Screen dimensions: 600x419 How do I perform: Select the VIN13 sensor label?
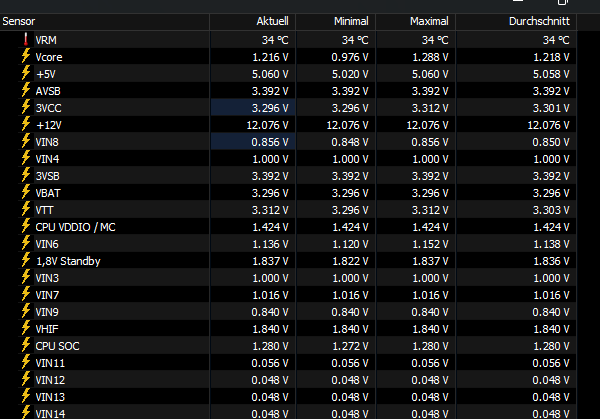[x=50, y=397]
